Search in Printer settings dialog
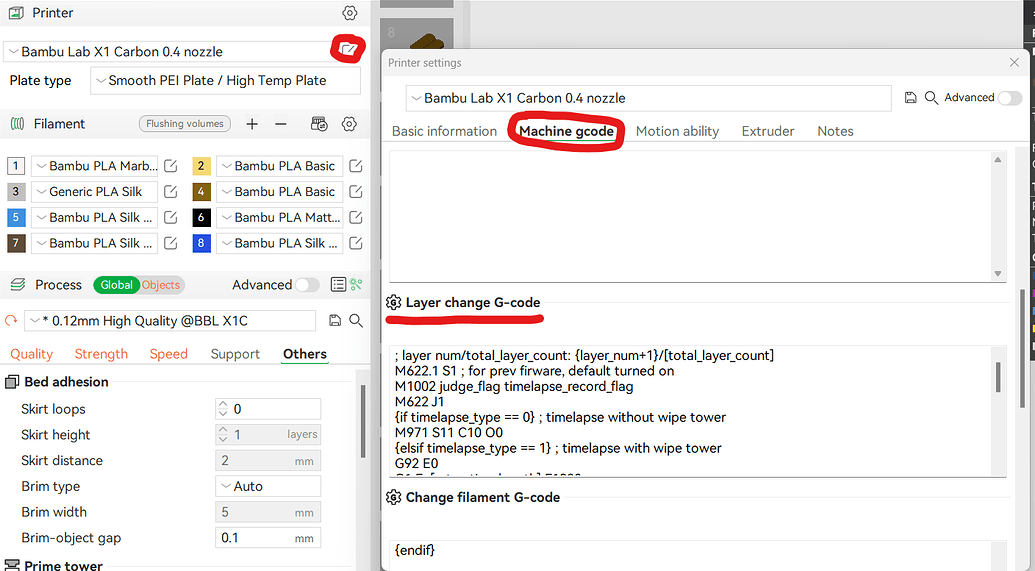Image resolution: width=1035 pixels, height=571 pixels. (x=931, y=98)
